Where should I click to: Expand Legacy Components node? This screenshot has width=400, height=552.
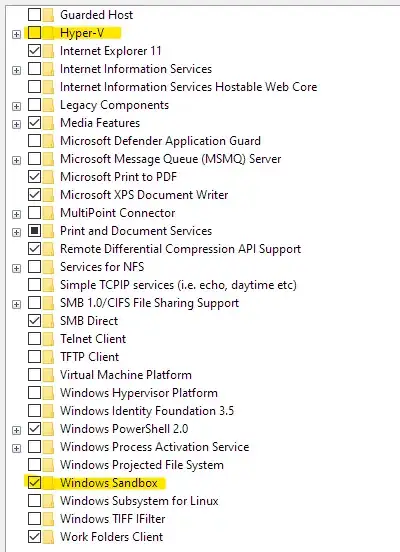[x=16, y=106]
